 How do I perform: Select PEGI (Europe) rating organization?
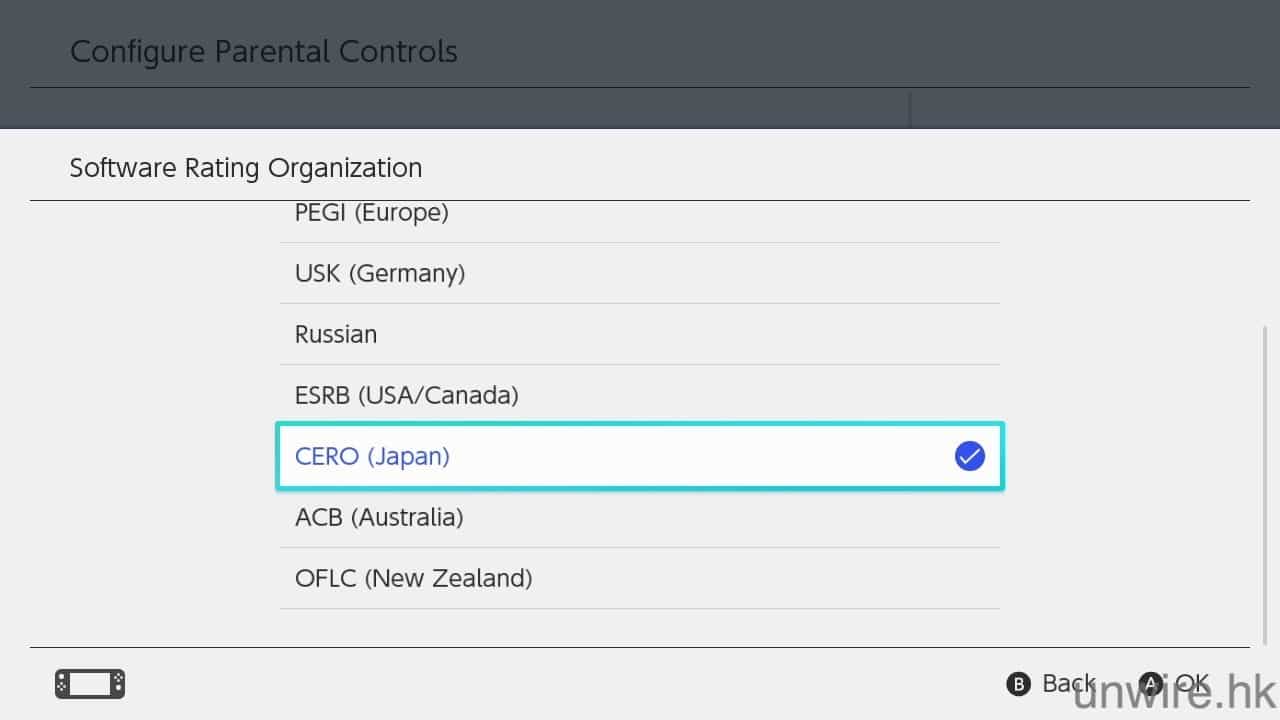pos(372,215)
